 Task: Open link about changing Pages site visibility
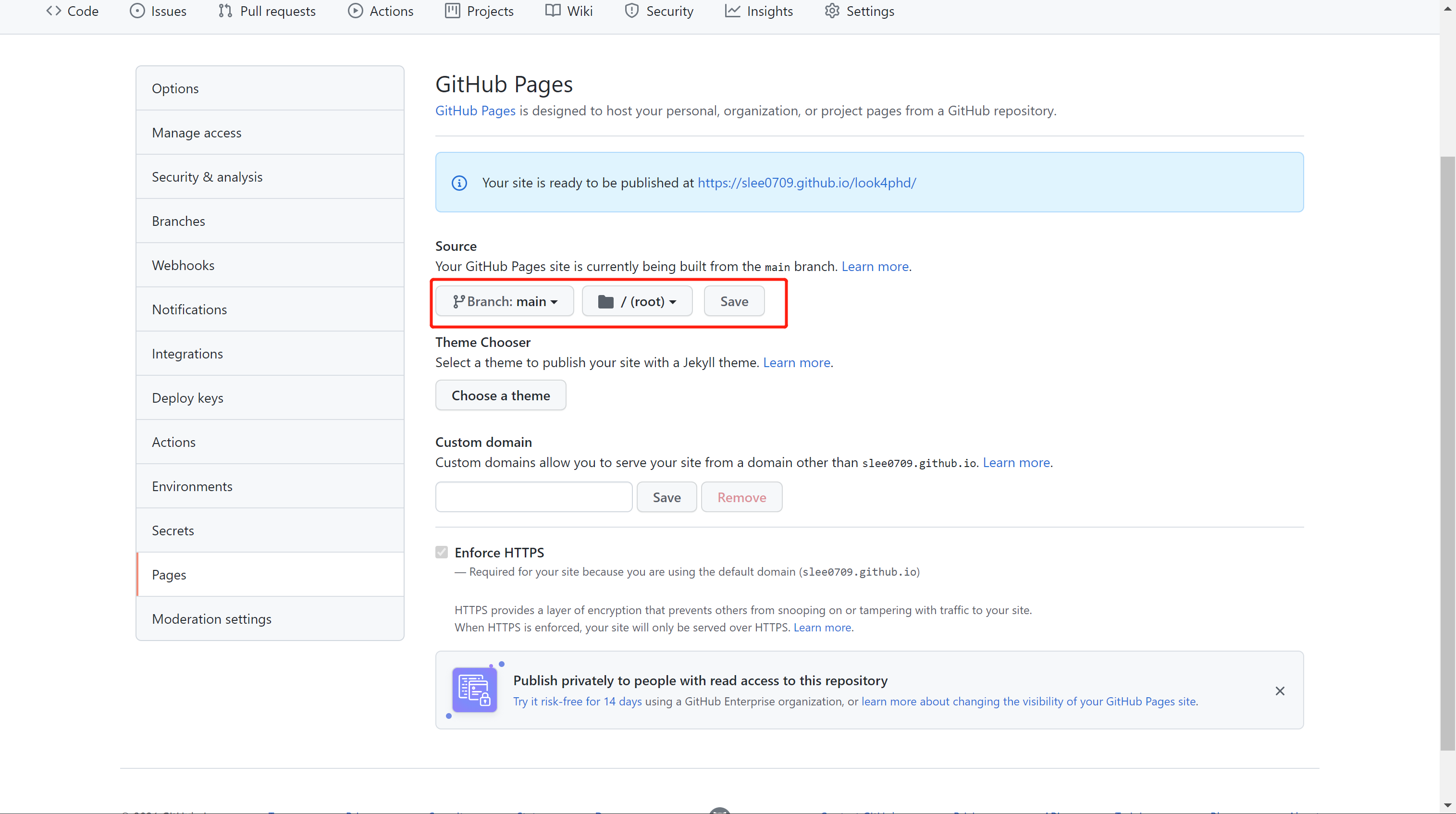pyautogui.click(x=1029, y=702)
